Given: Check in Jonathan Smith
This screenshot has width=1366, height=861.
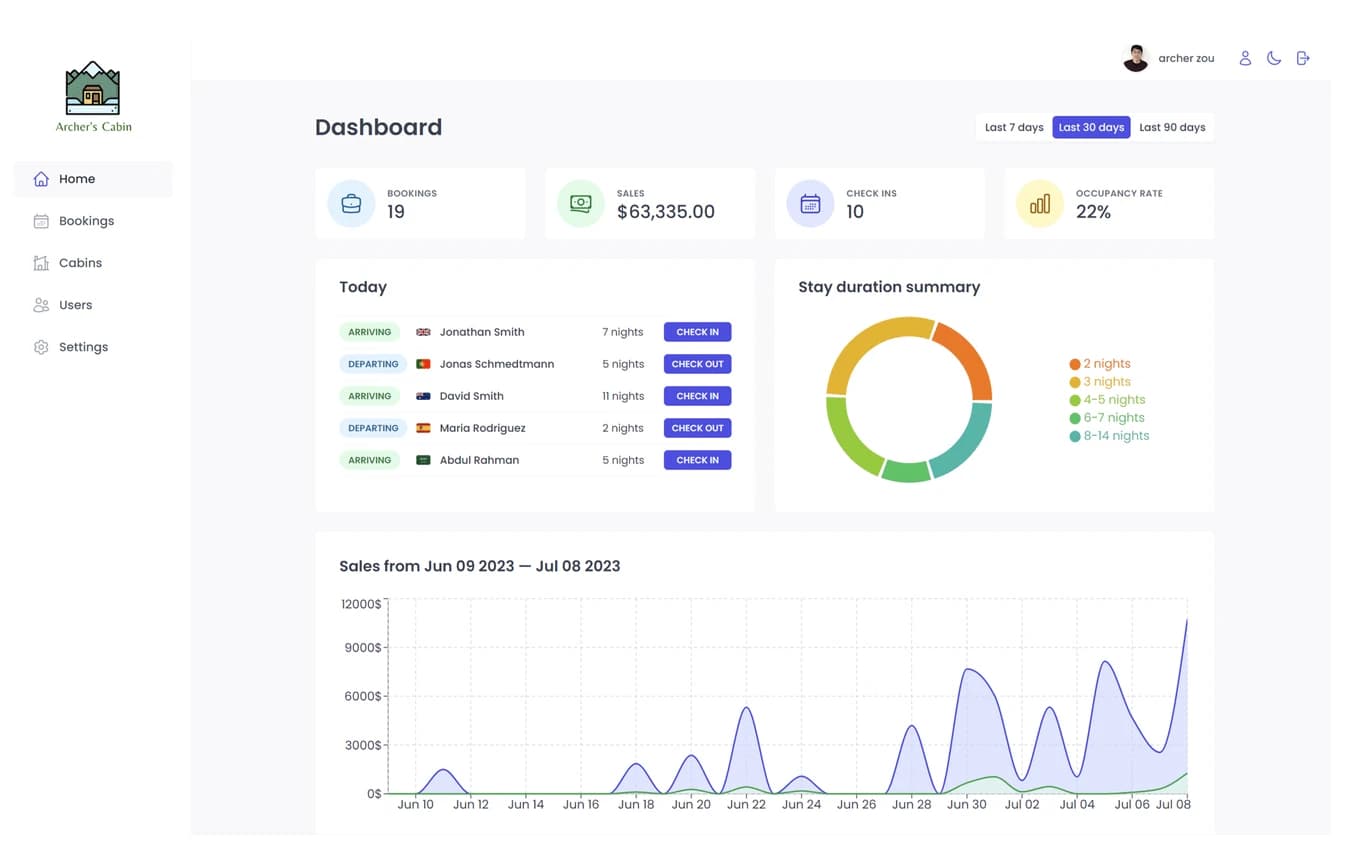Looking at the screenshot, I should point(697,332).
